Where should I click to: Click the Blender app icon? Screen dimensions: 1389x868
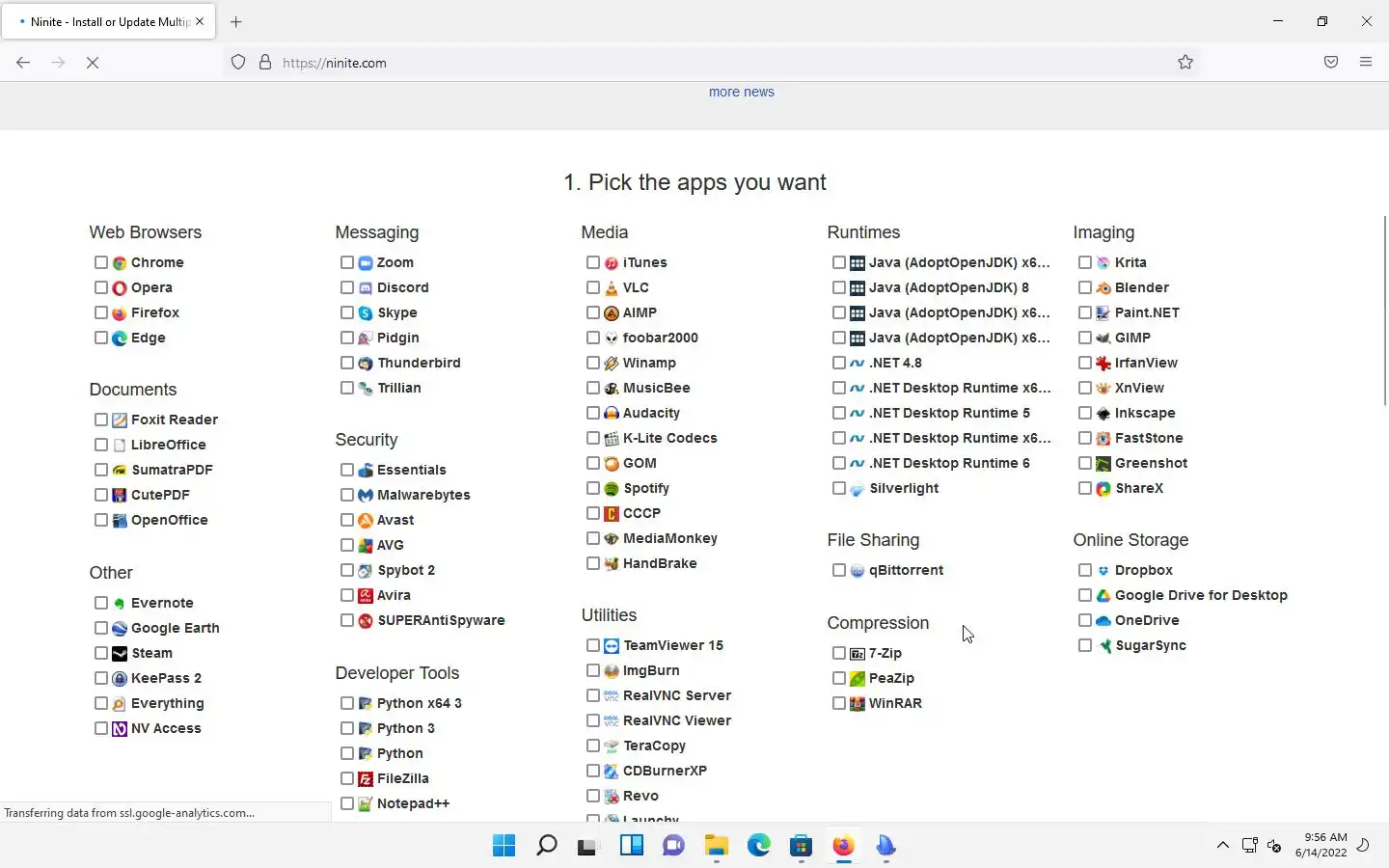[x=1103, y=287]
